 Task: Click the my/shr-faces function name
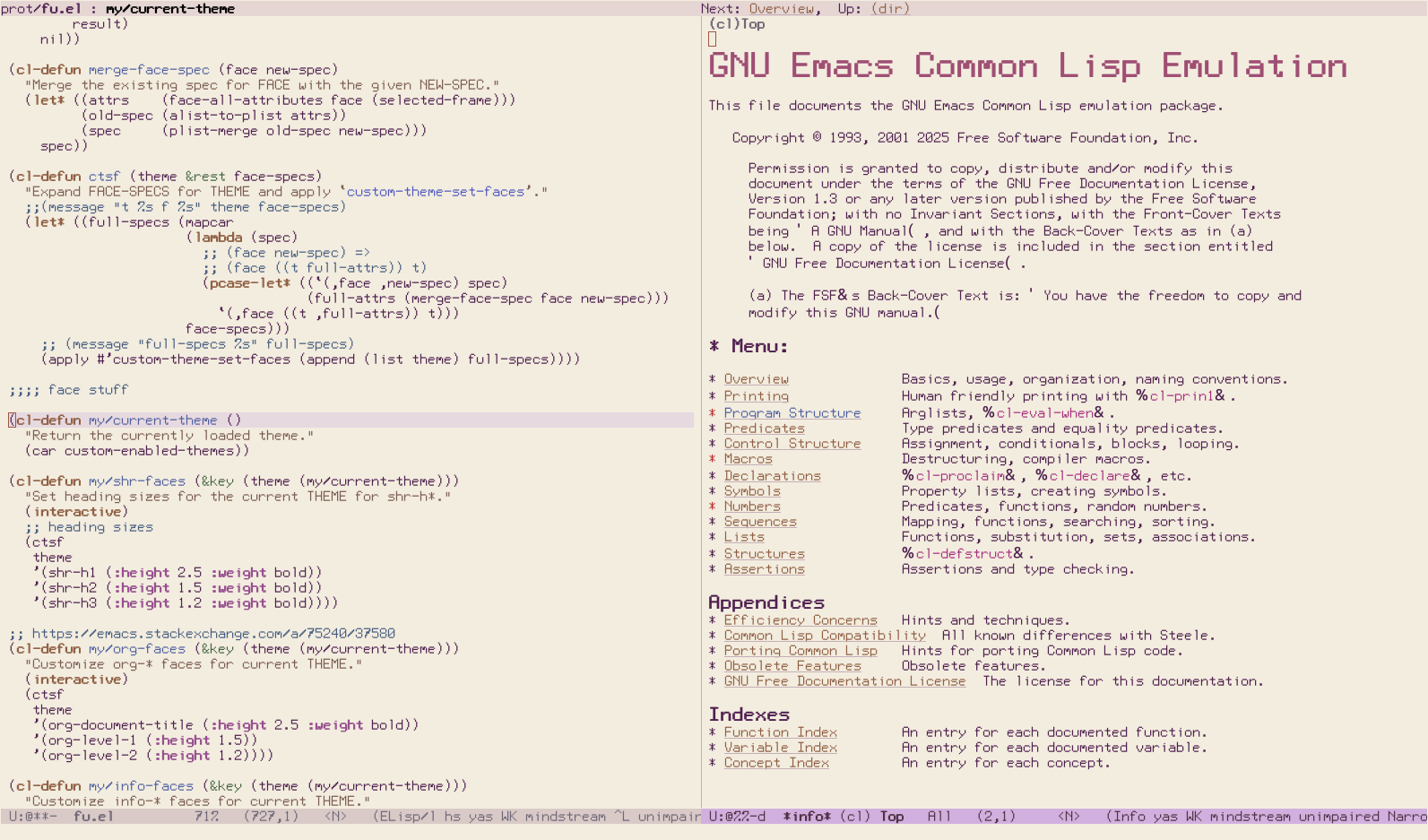137,481
